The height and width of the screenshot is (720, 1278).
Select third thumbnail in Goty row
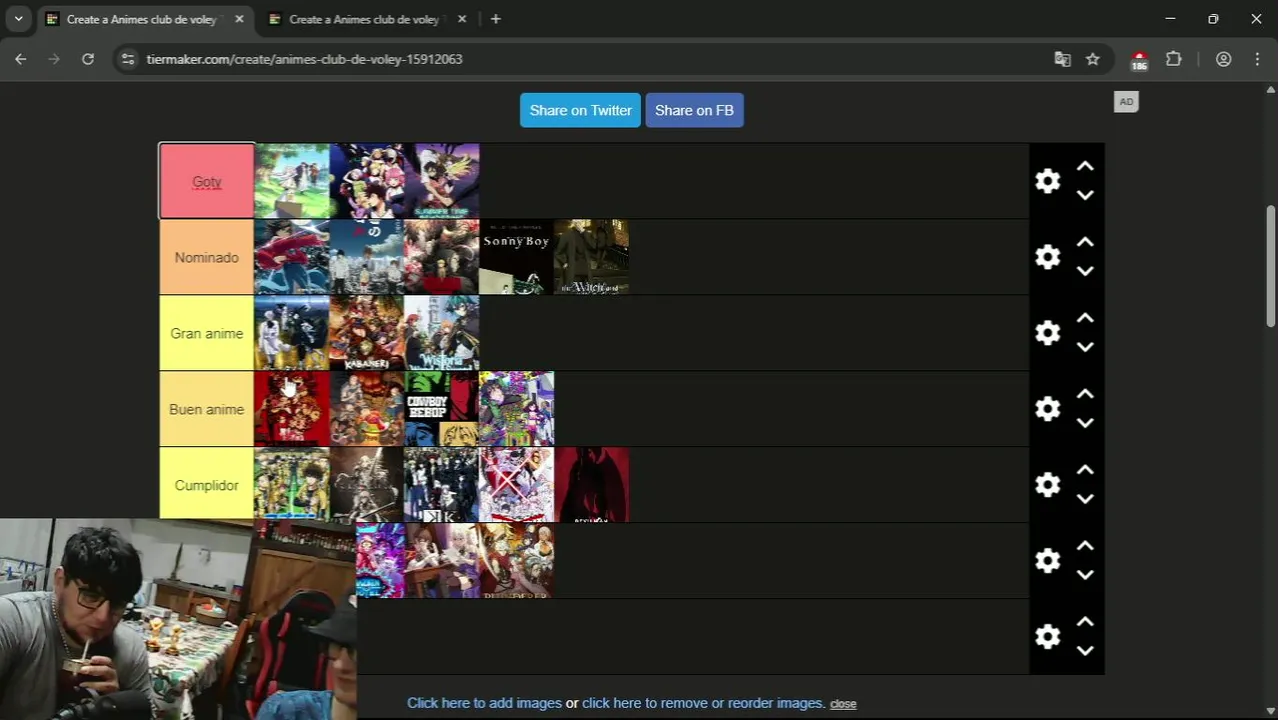pos(441,181)
